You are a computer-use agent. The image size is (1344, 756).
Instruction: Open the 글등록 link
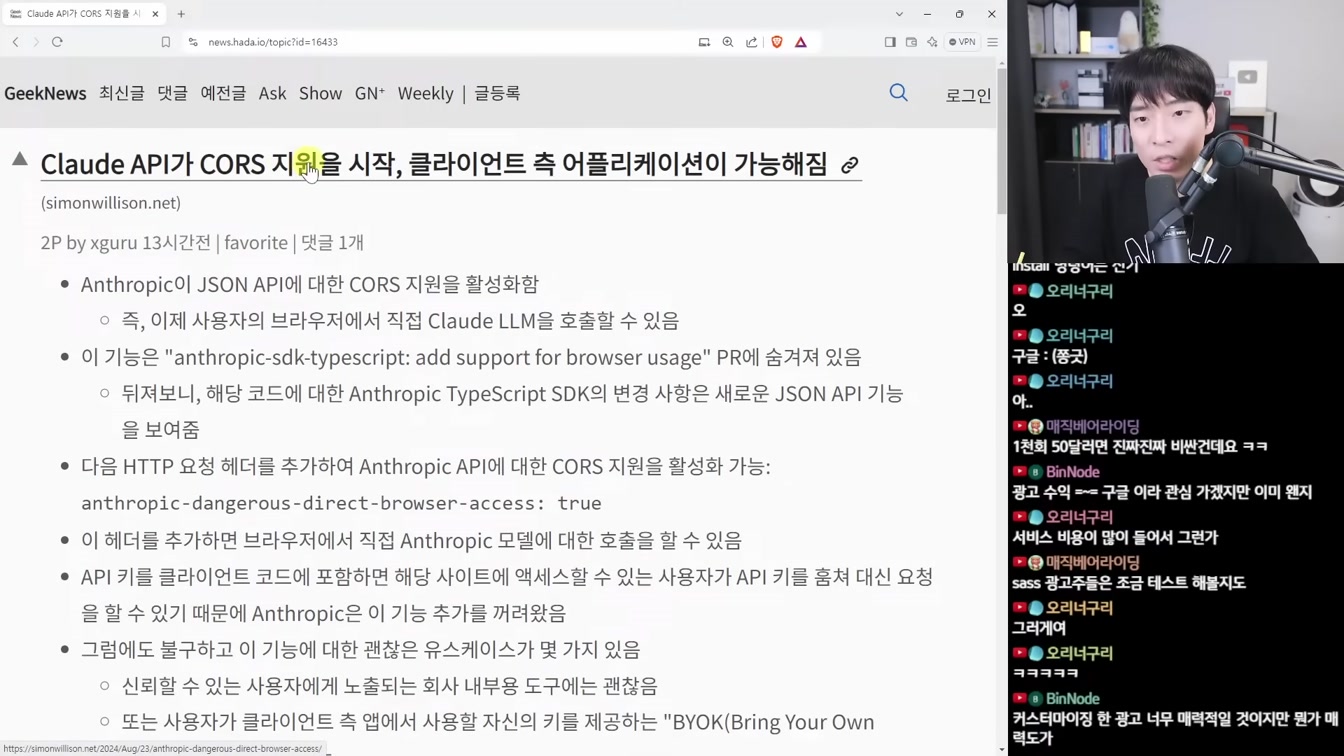pyautogui.click(x=497, y=93)
